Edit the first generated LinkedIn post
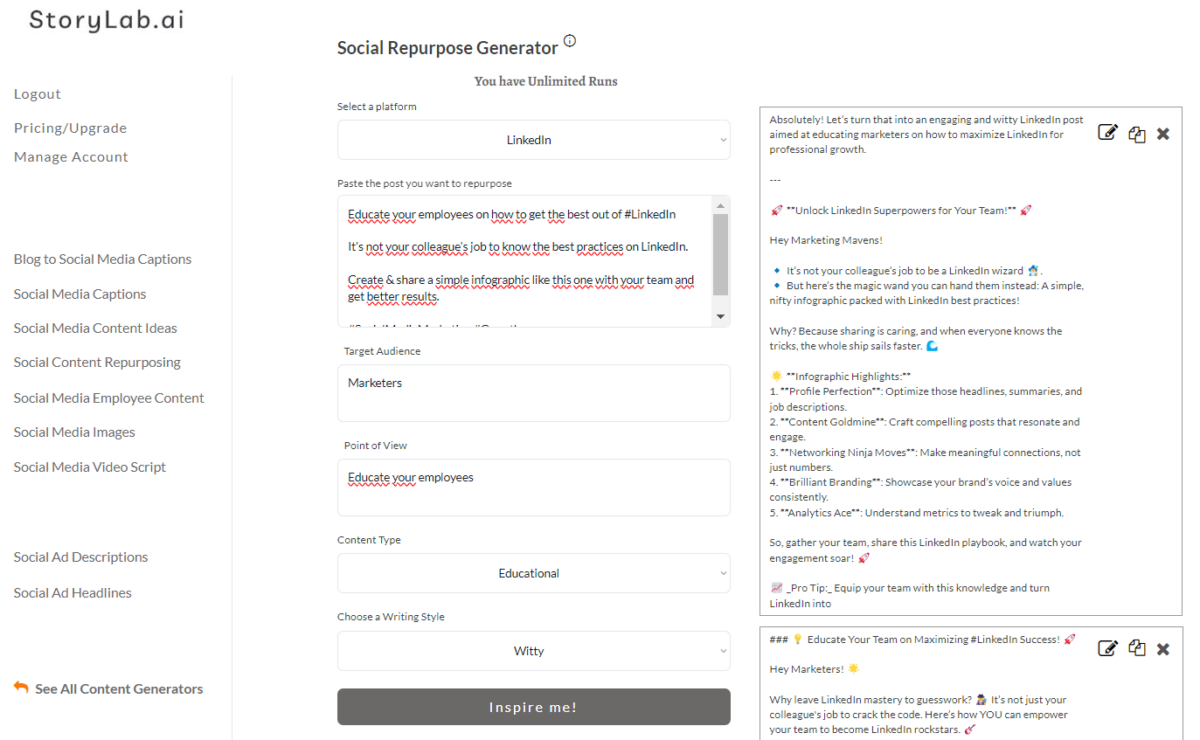Viewport: 1200px width, 740px height. coord(1107,133)
